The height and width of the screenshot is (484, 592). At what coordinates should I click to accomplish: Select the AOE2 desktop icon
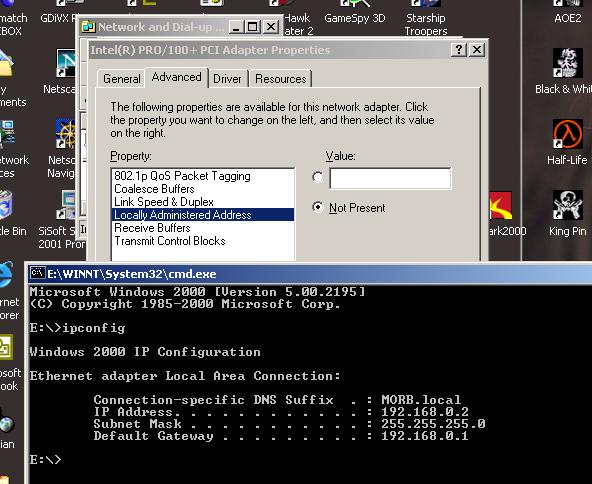pos(567,11)
